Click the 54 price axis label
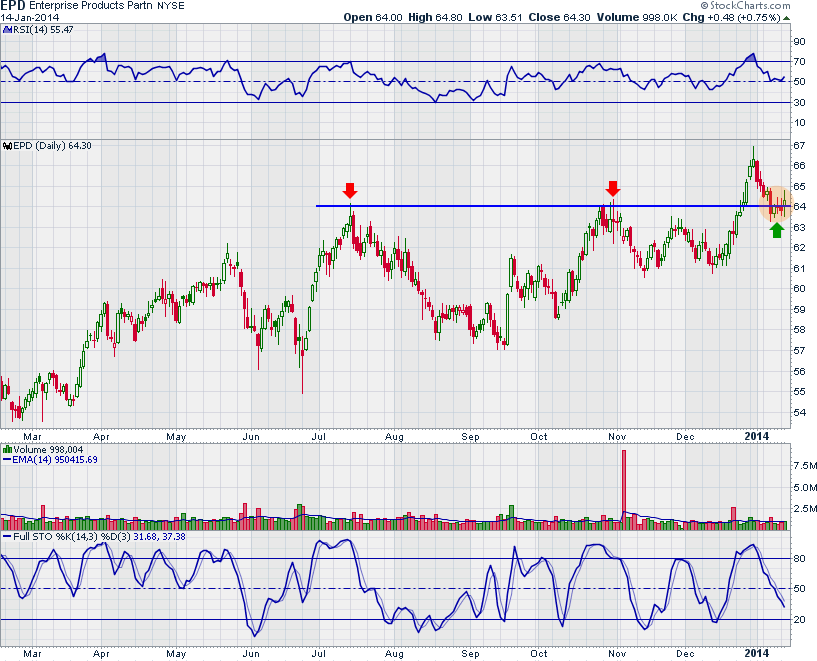Viewport: 817px width, 661px height. [x=799, y=413]
